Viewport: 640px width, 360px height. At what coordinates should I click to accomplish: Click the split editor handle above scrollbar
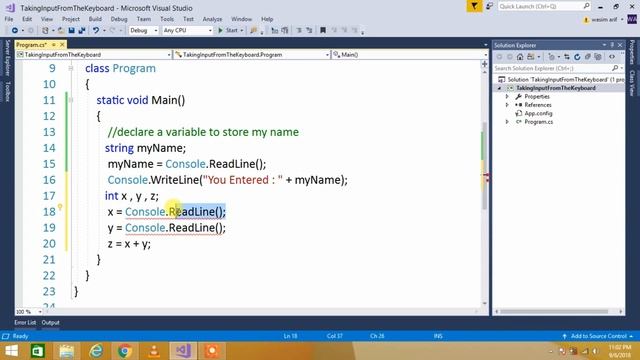484,64
